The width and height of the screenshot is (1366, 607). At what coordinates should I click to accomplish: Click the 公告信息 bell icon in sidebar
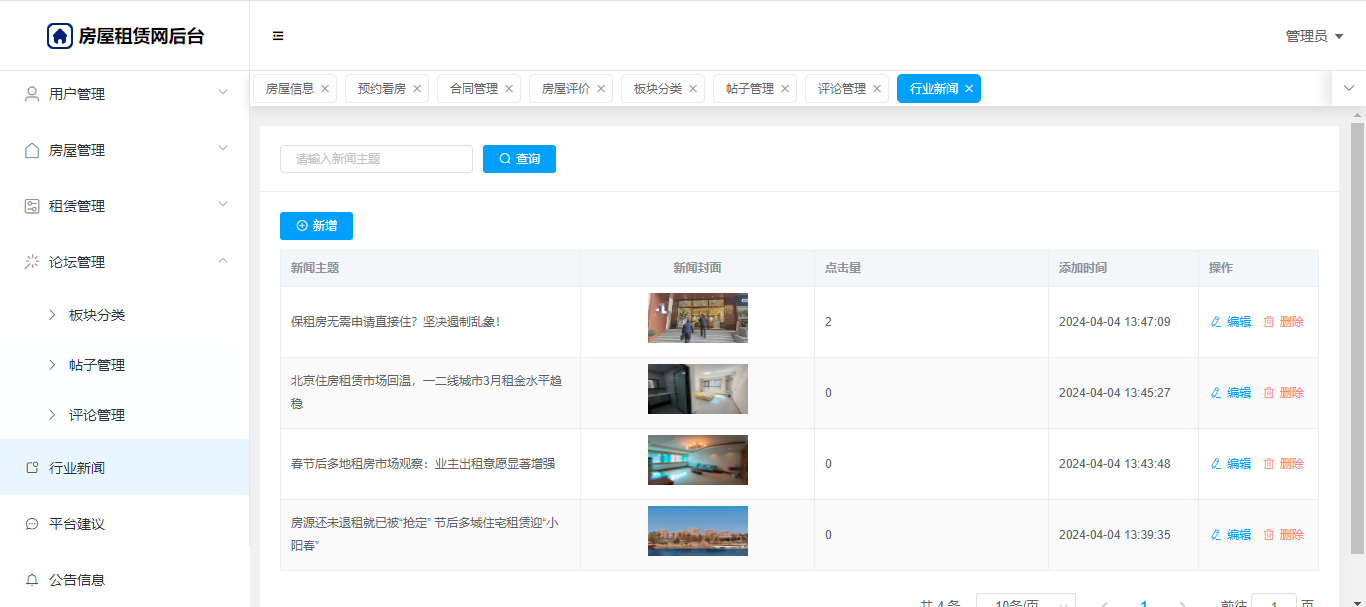(x=32, y=580)
